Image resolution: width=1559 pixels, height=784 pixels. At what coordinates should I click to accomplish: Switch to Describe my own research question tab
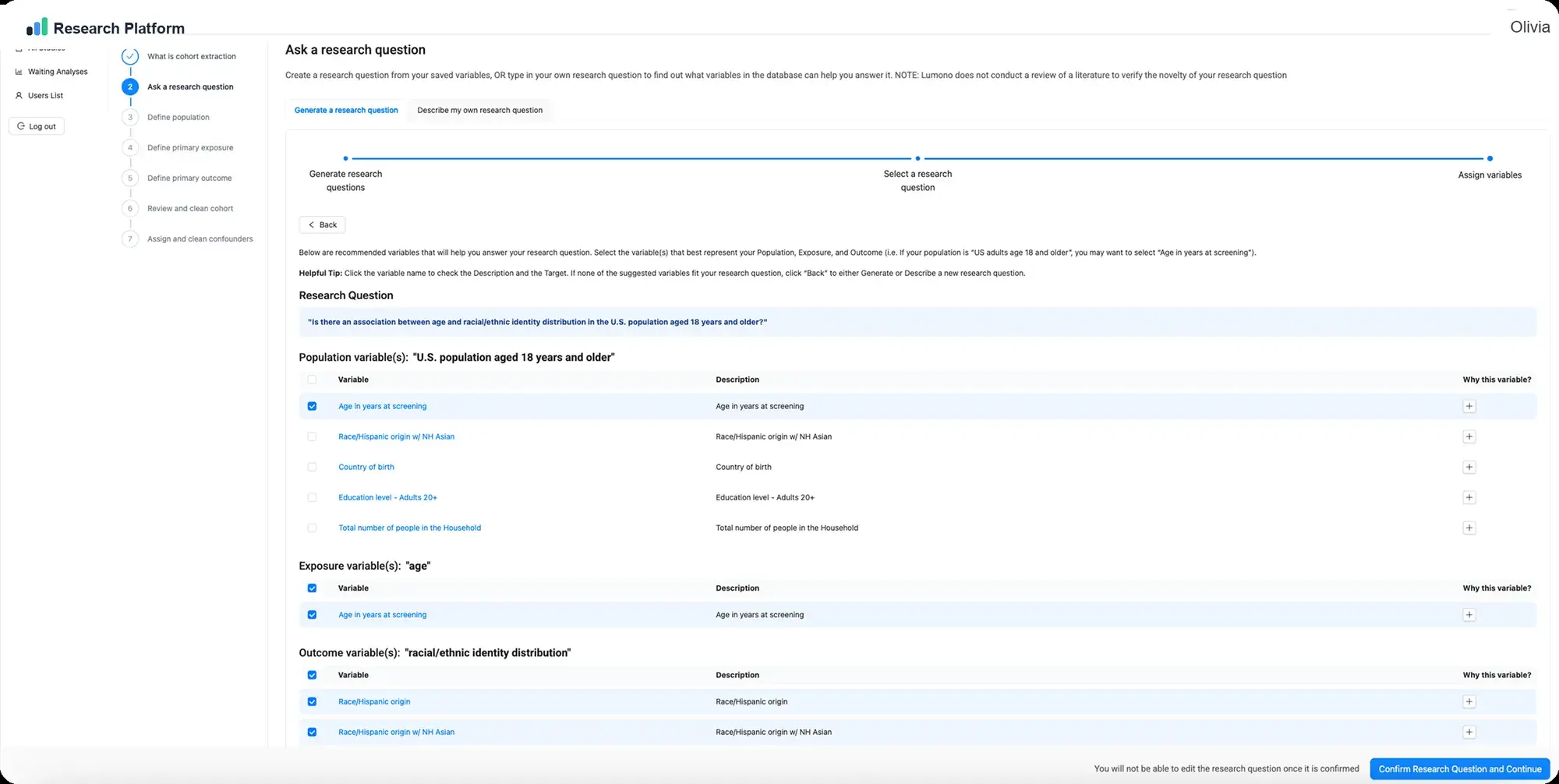pyautogui.click(x=479, y=110)
